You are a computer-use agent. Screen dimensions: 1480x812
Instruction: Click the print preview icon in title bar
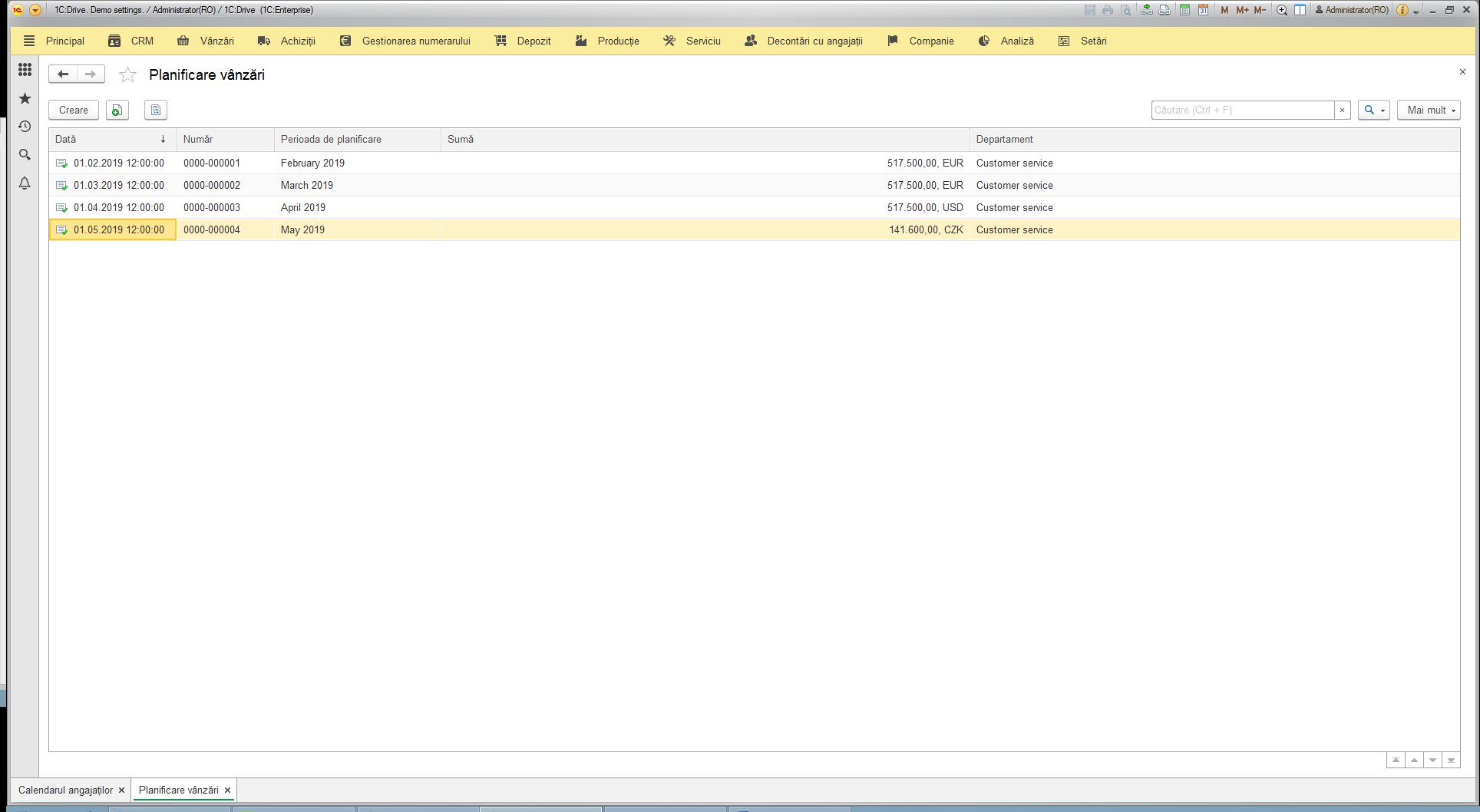pyautogui.click(x=1125, y=10)
